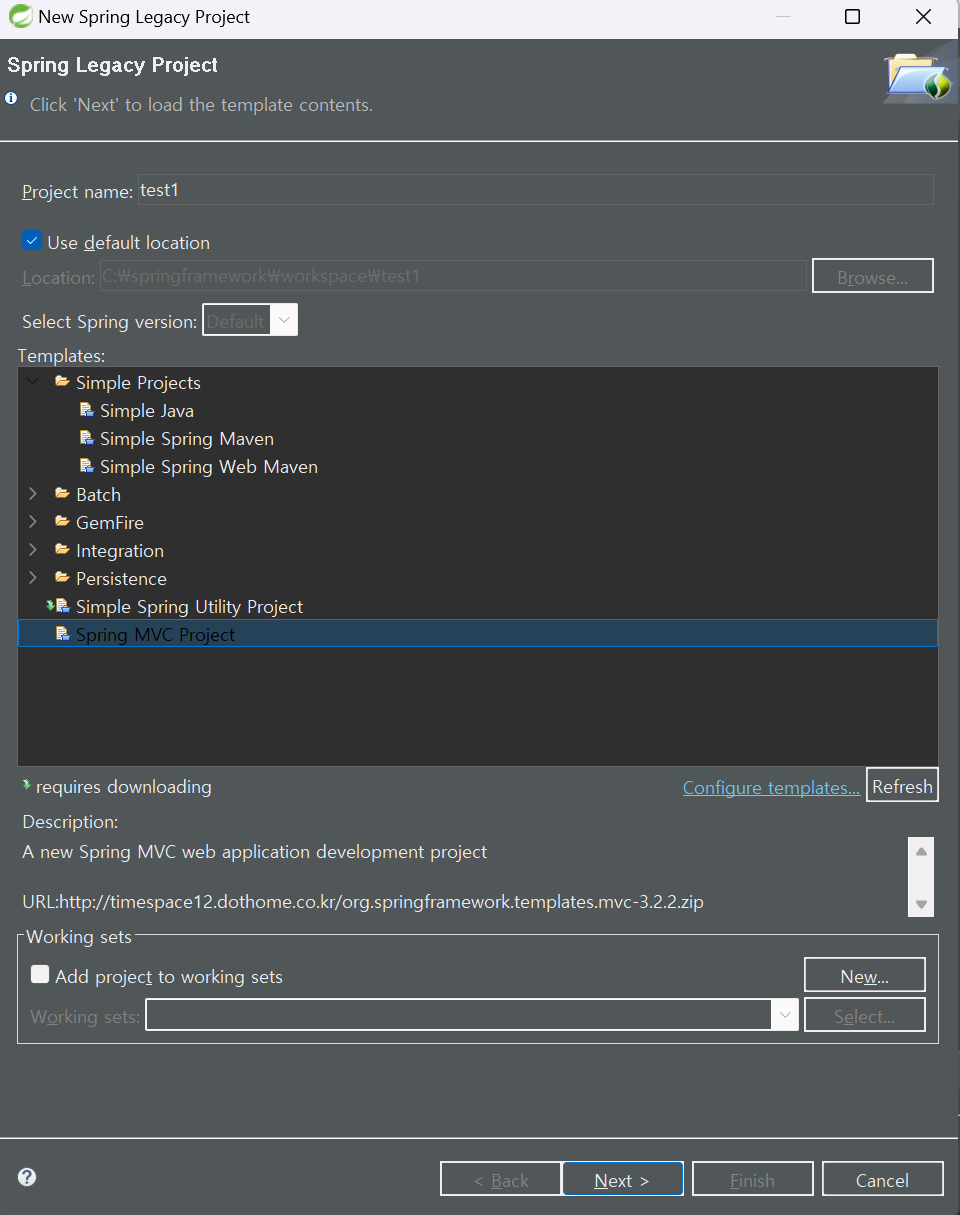Click the Integration folder icon

point(62,550)
